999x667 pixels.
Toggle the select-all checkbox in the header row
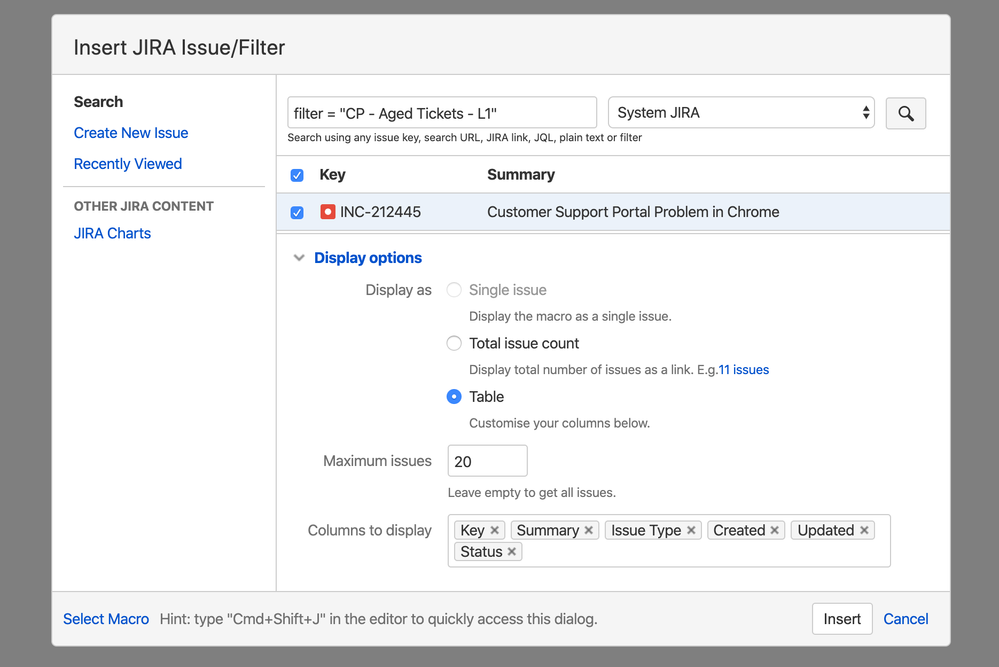(297, 175)
